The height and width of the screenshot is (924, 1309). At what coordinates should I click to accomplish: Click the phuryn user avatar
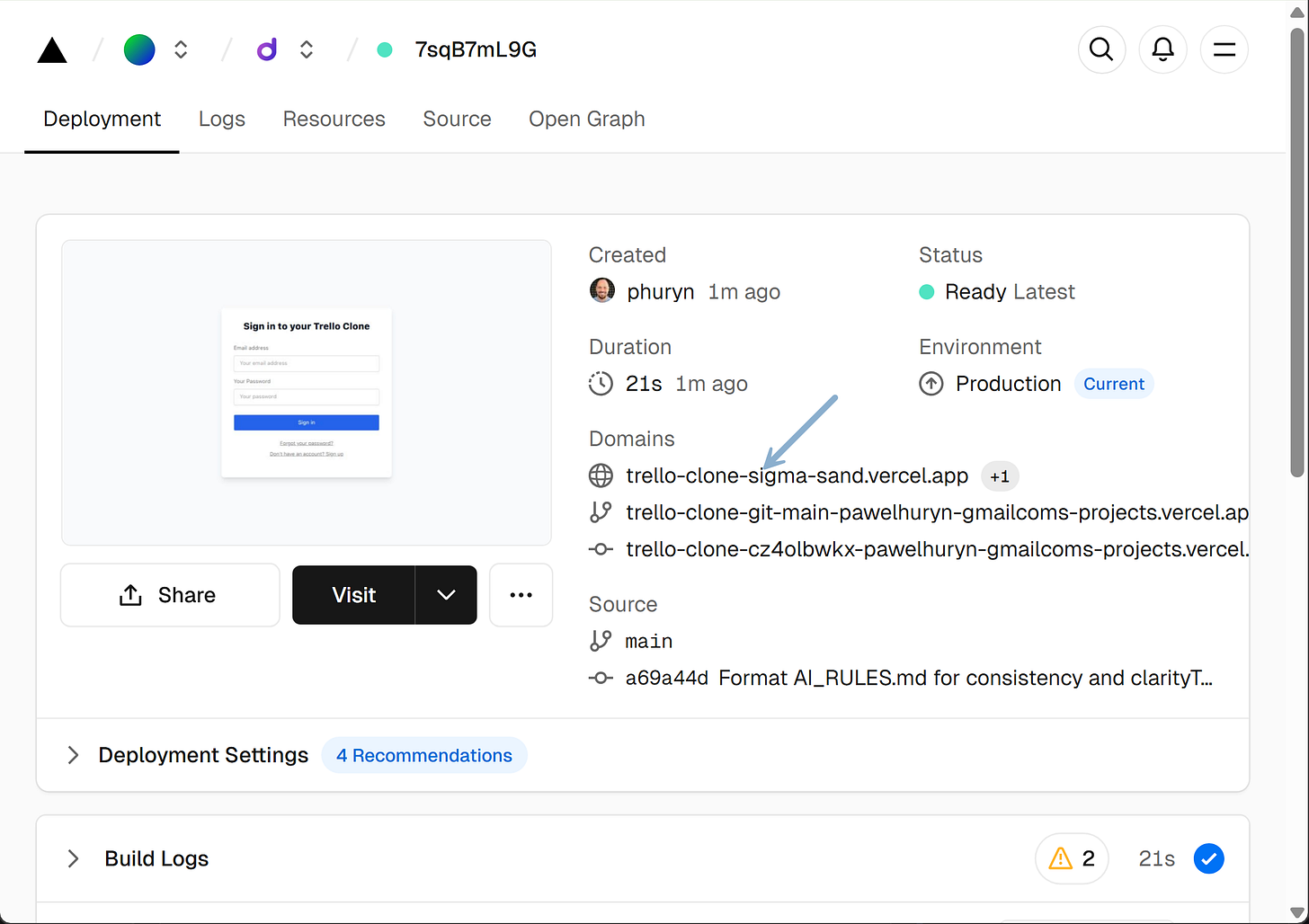pyautogui.click(x=602, y=290)
